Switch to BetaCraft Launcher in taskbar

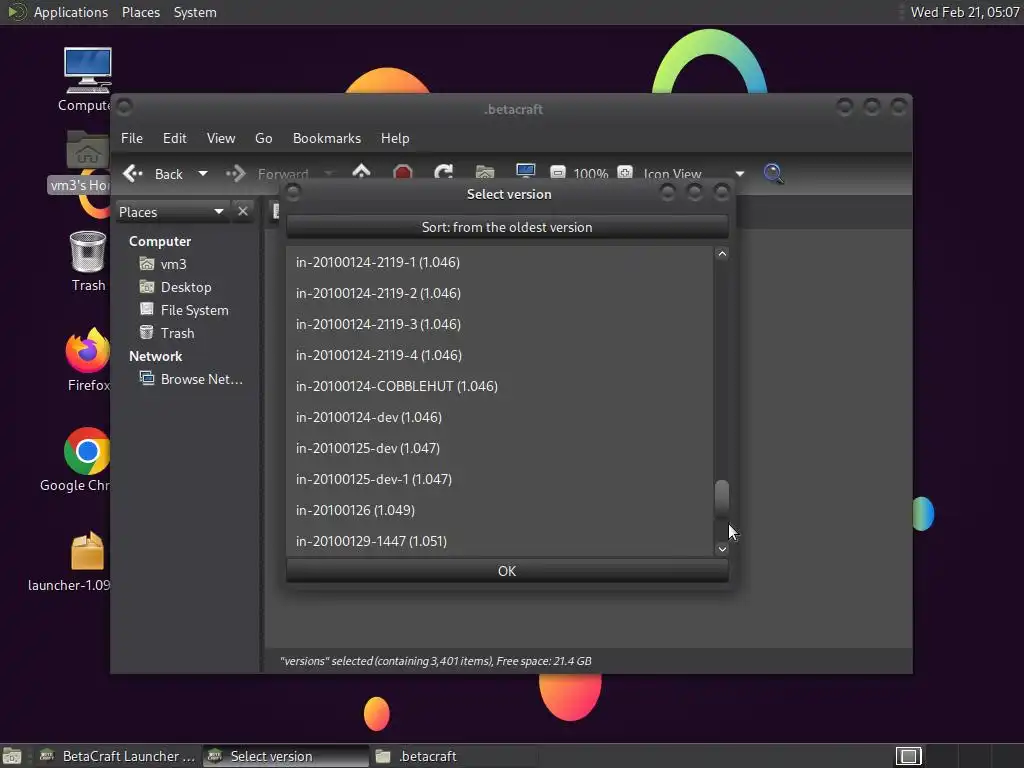click(118, 756)
